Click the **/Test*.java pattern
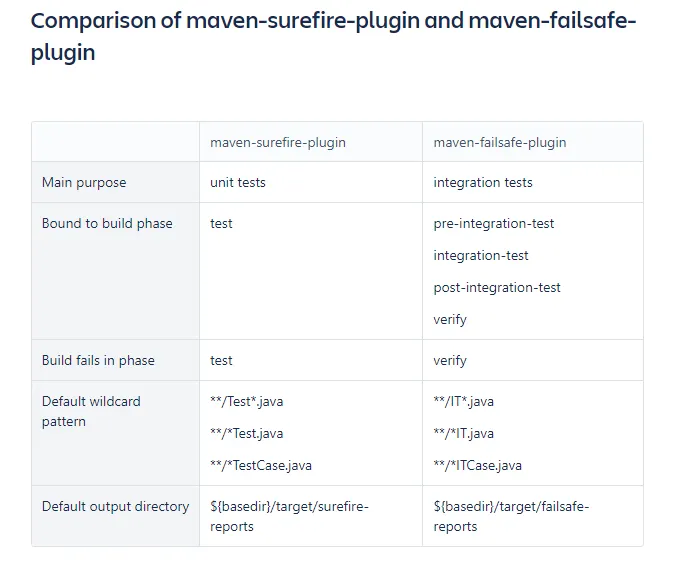 [x=246, y=402]
